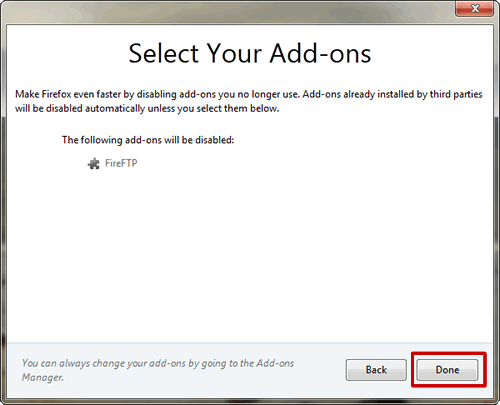Screen dimensions: 500x405
Task: Close the Select Your Add-ons dialog
Action: (475, 8)
